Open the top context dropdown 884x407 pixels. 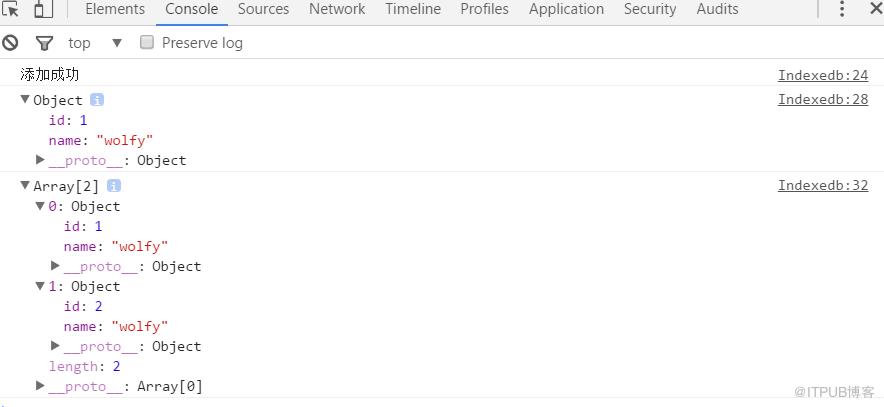point(94,43)
